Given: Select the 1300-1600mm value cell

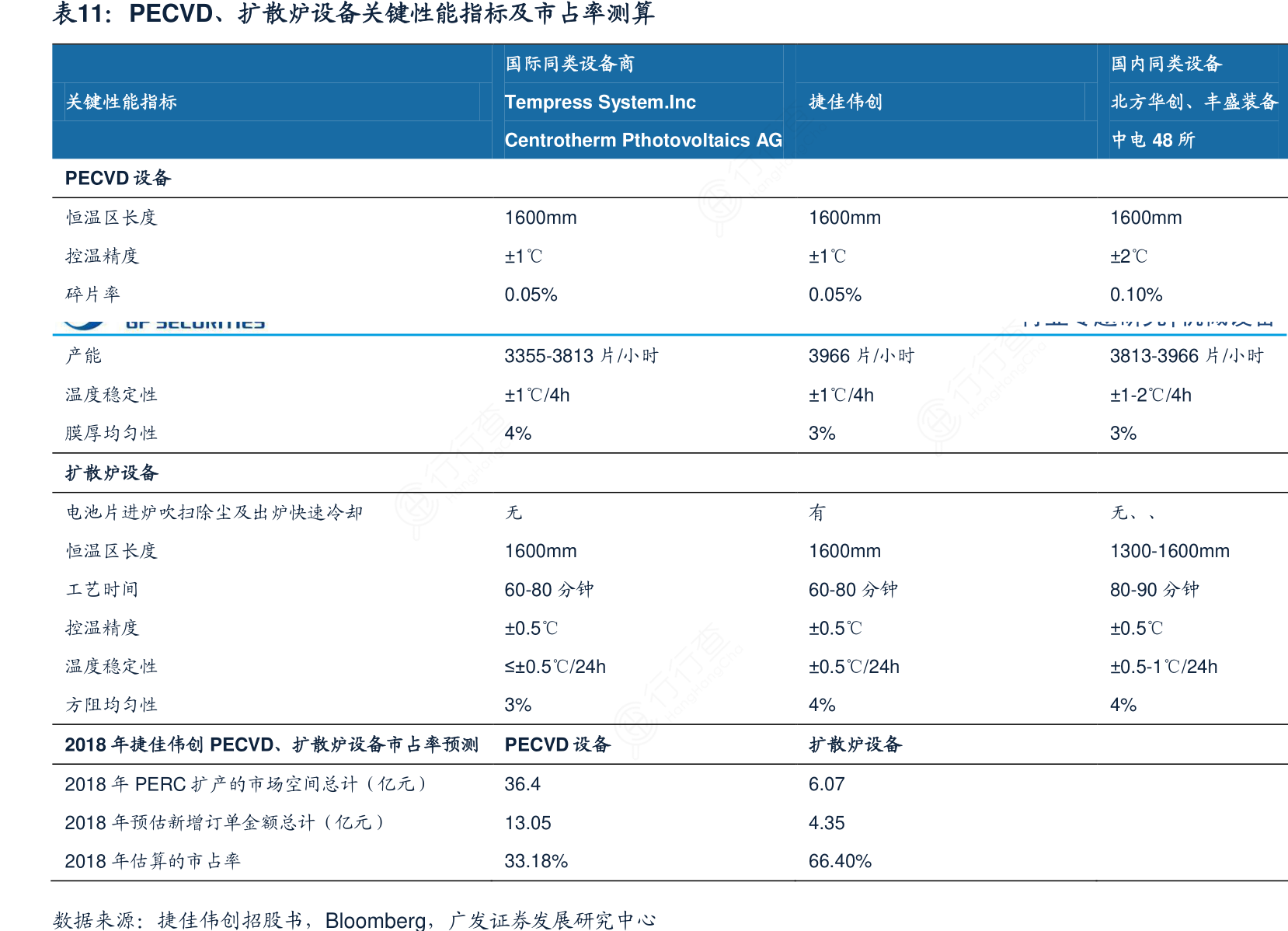Looking at the screenshot, I should tap(1169, 551).
